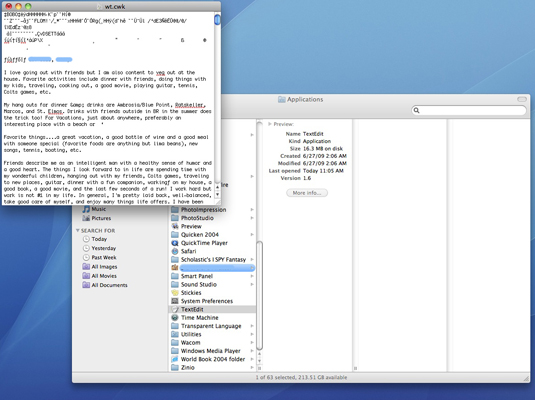Click the 'Size 16.3 MB on disk' text
535x400 pixels.
pos(316,148)
